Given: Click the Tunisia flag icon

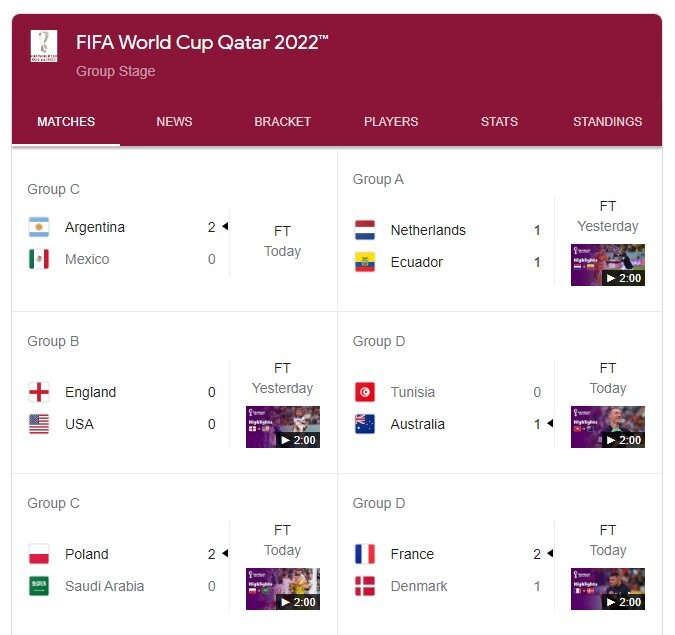Looking at the screenshot, I should [365, 392].
